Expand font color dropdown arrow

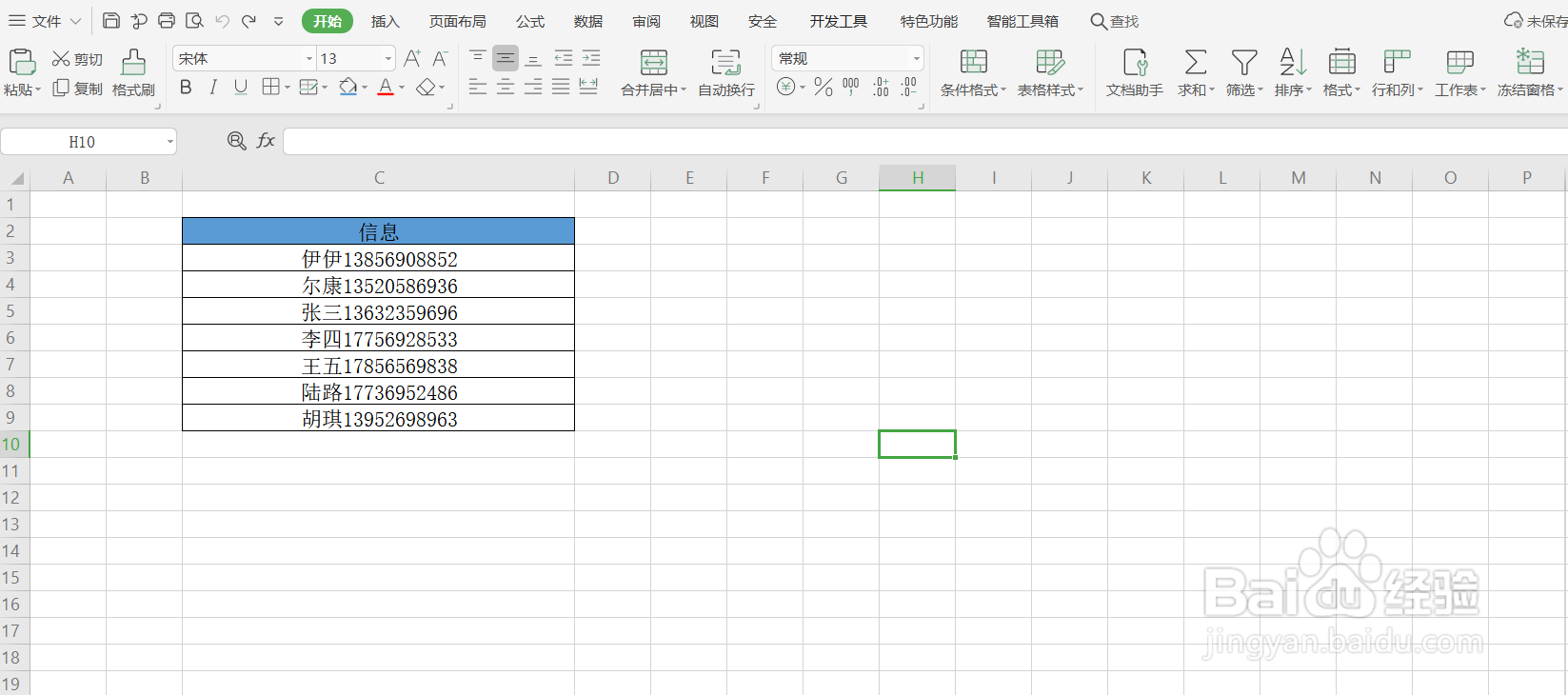pyautogui.click(x=402, y=89)
